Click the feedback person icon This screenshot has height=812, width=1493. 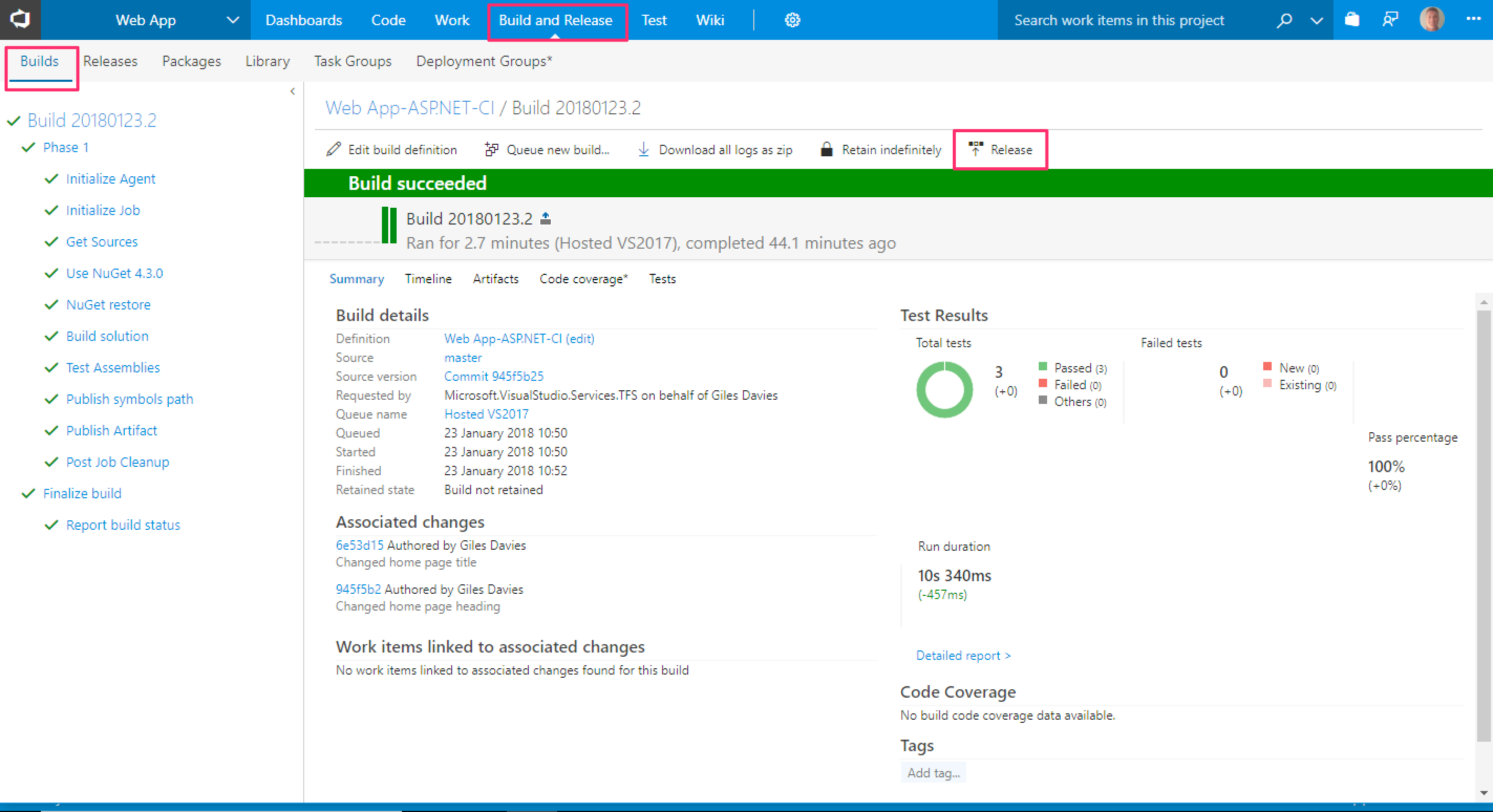tap(1390, 20)
